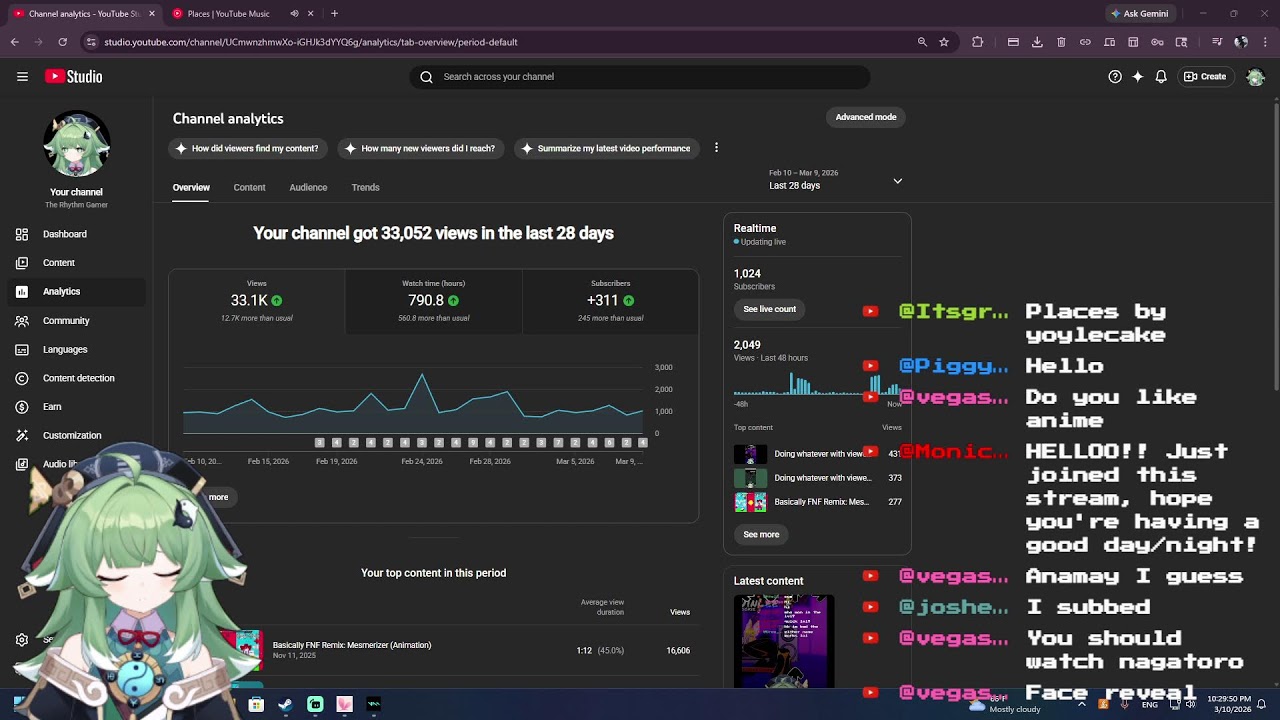Click the browser back arrow
Viewport: 1280px width, 720px height.
point(15,42)
